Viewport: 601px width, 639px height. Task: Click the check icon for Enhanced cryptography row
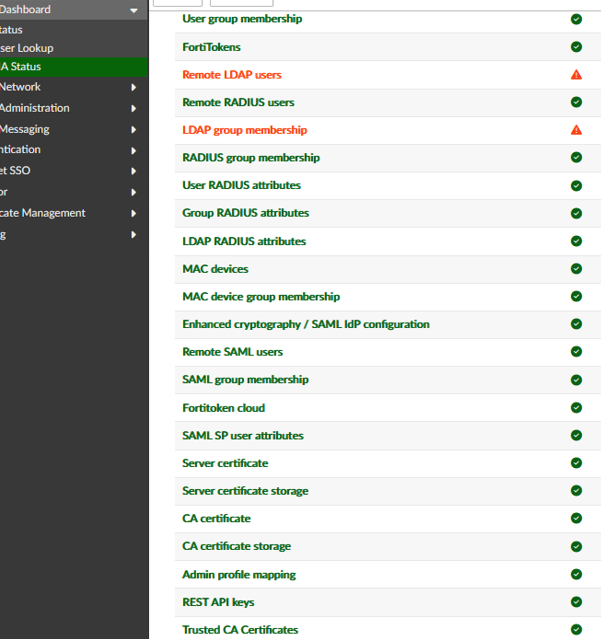576,324
